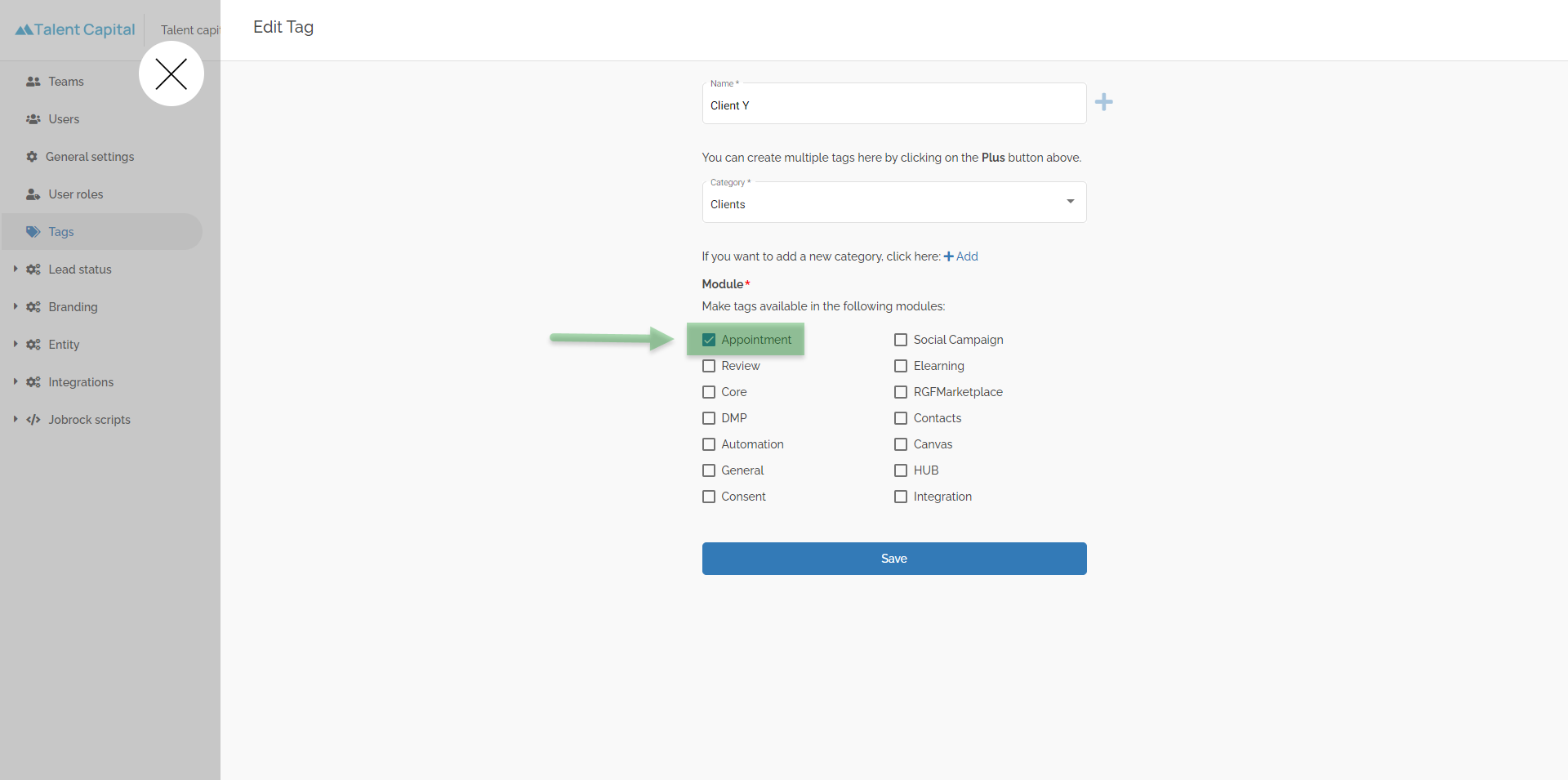The height and width of the screenshot is (780, 1568).
Task: Click the Category dropdown arrow
Action: pyautogui.click(x=1071, y=202)
